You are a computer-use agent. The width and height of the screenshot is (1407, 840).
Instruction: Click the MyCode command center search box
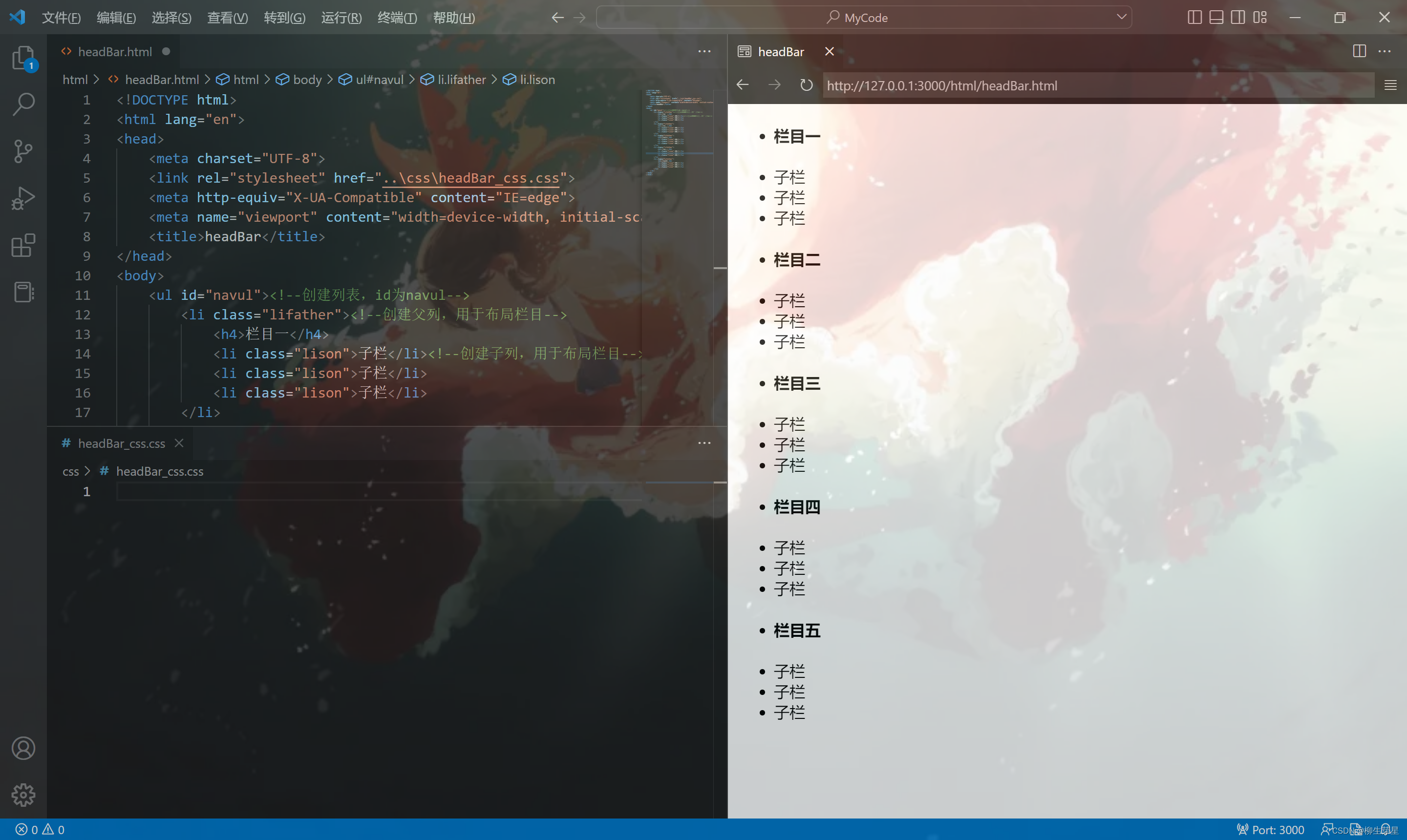coord(864,18)
